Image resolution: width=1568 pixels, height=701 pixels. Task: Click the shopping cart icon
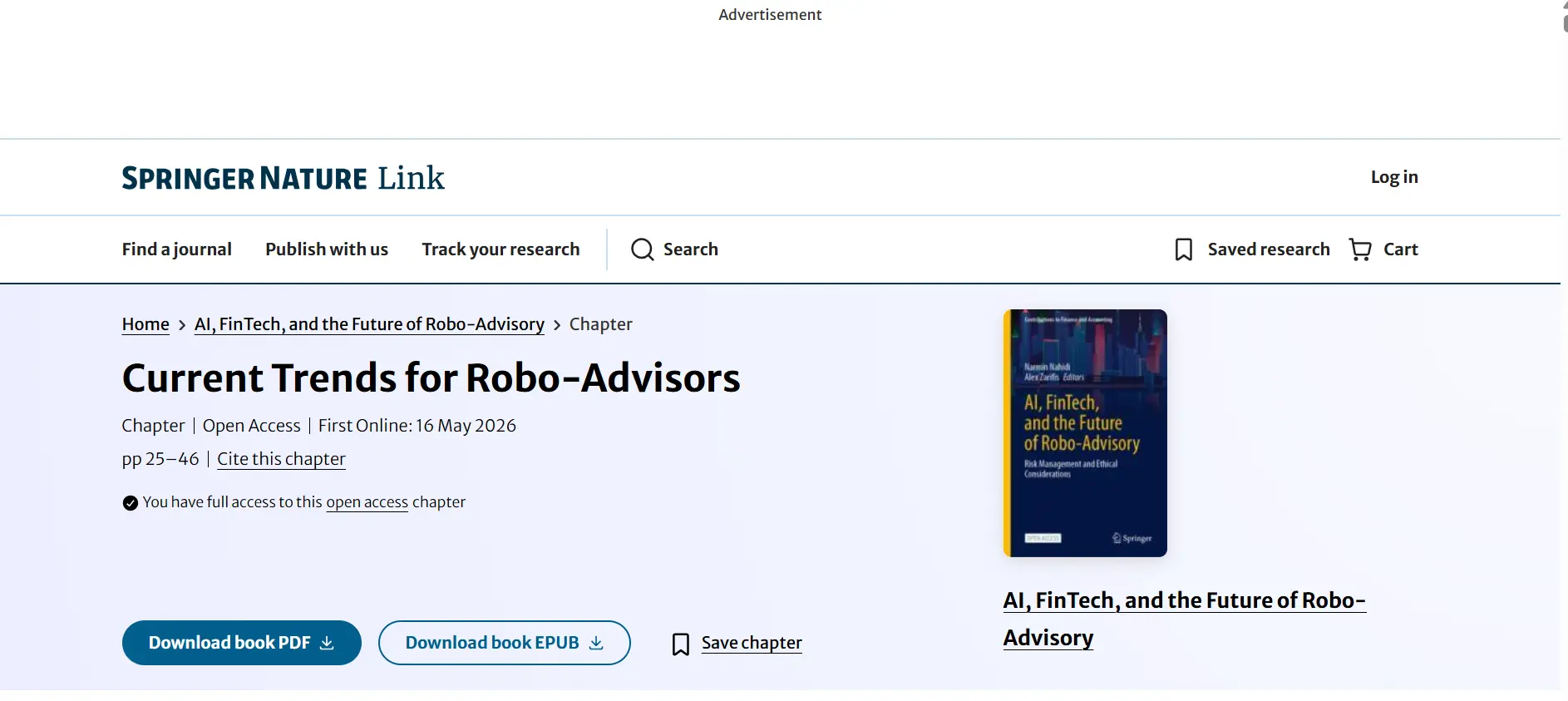[1360, 249]
